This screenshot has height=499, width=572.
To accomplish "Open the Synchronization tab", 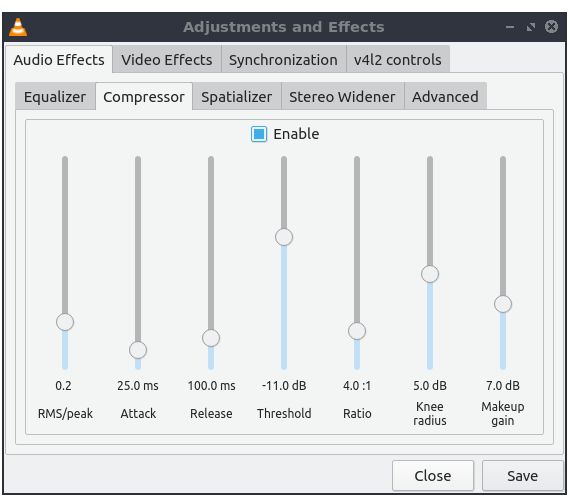I will 283,60.
